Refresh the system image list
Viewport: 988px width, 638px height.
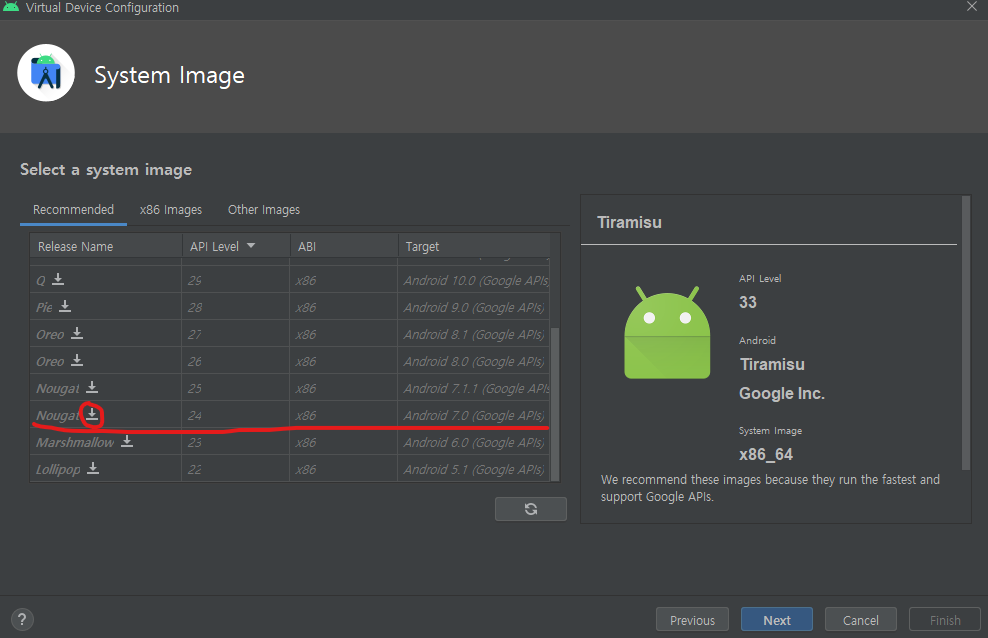(x=531, y=509)
